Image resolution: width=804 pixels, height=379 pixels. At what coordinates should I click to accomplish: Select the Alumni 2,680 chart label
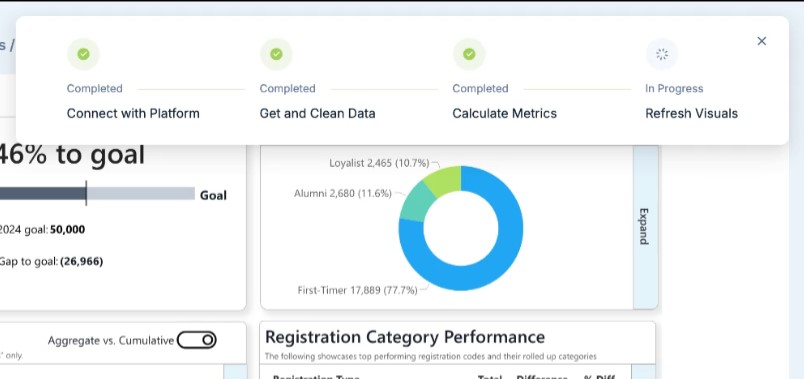point(343,193)
